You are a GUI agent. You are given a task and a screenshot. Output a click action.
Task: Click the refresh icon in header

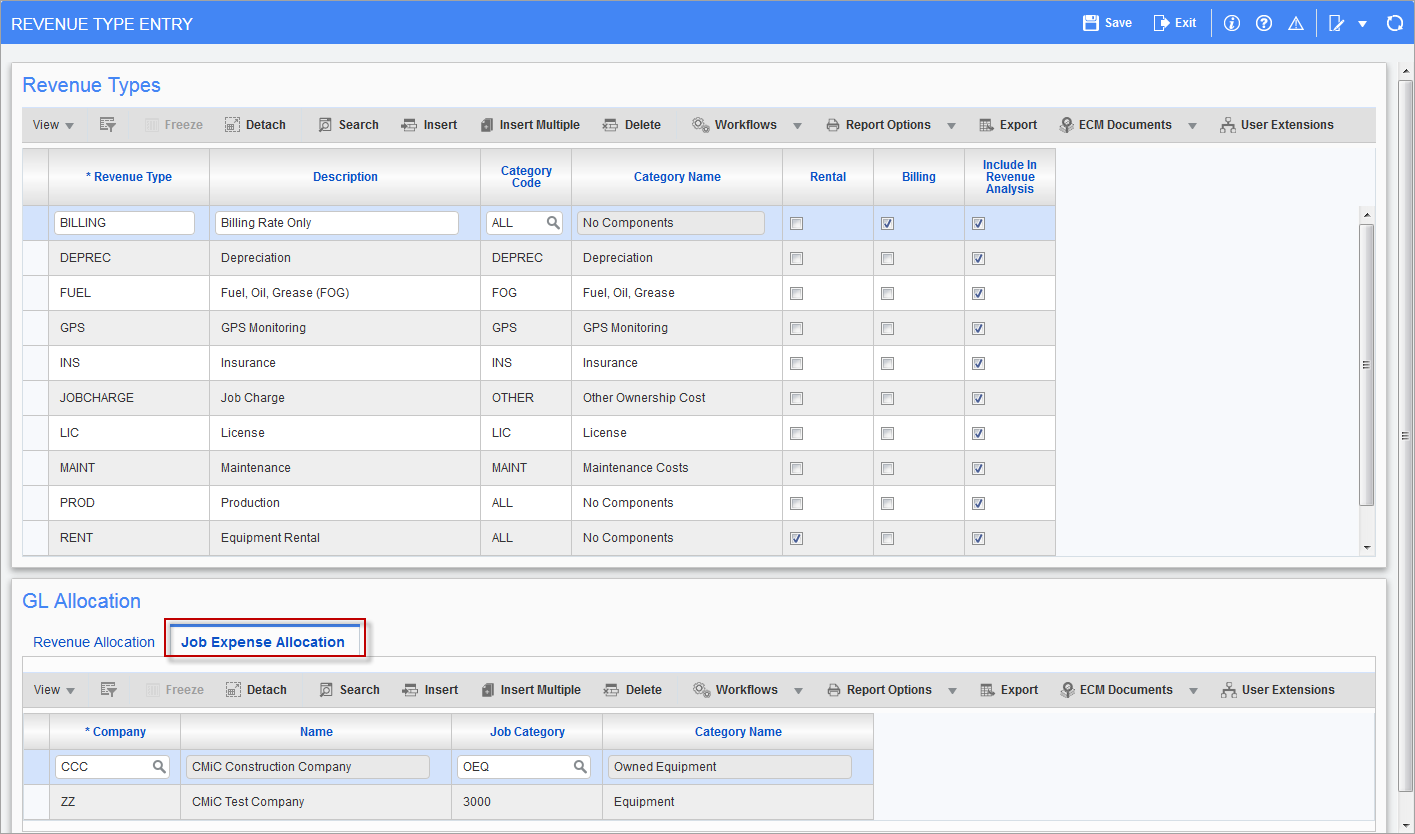coord(1394,23)
